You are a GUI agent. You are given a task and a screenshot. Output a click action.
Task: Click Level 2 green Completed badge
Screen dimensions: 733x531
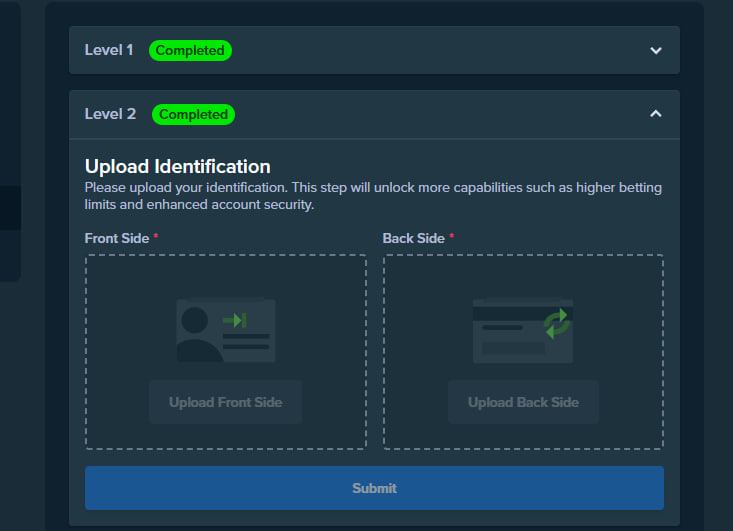(x=193, y=114)
